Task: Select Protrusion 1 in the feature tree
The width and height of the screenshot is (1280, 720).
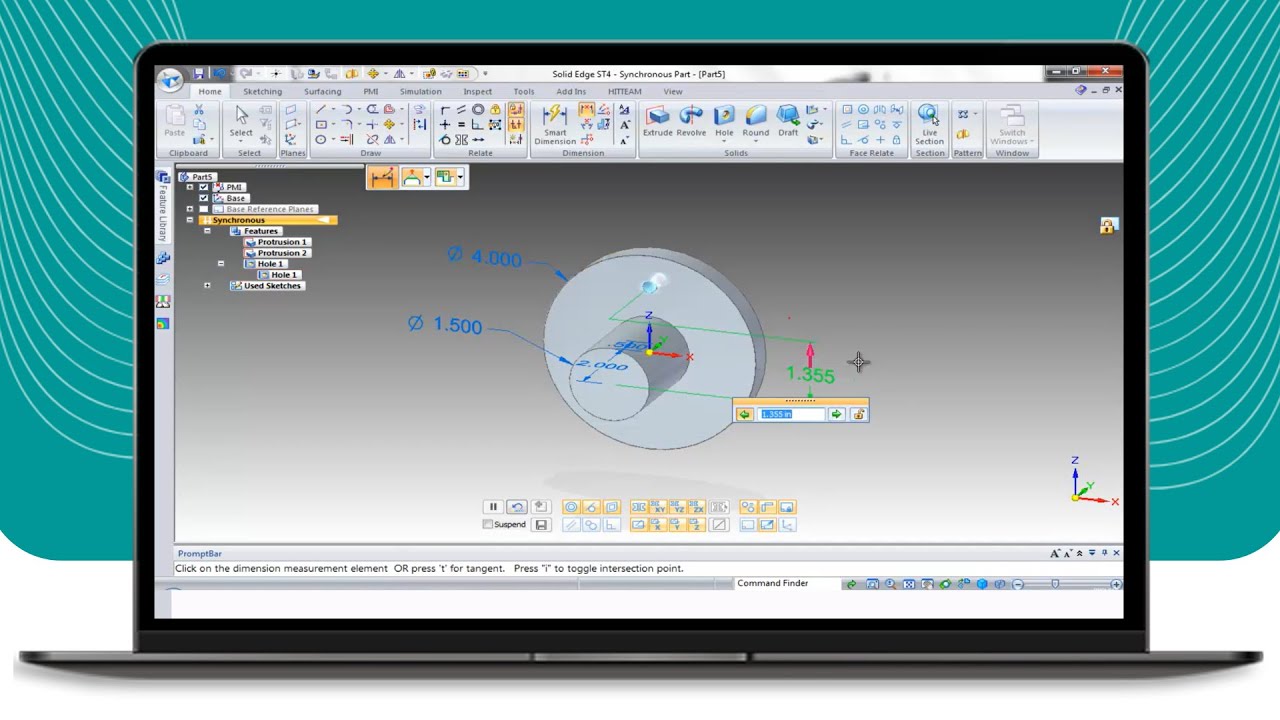Action: 278,242
